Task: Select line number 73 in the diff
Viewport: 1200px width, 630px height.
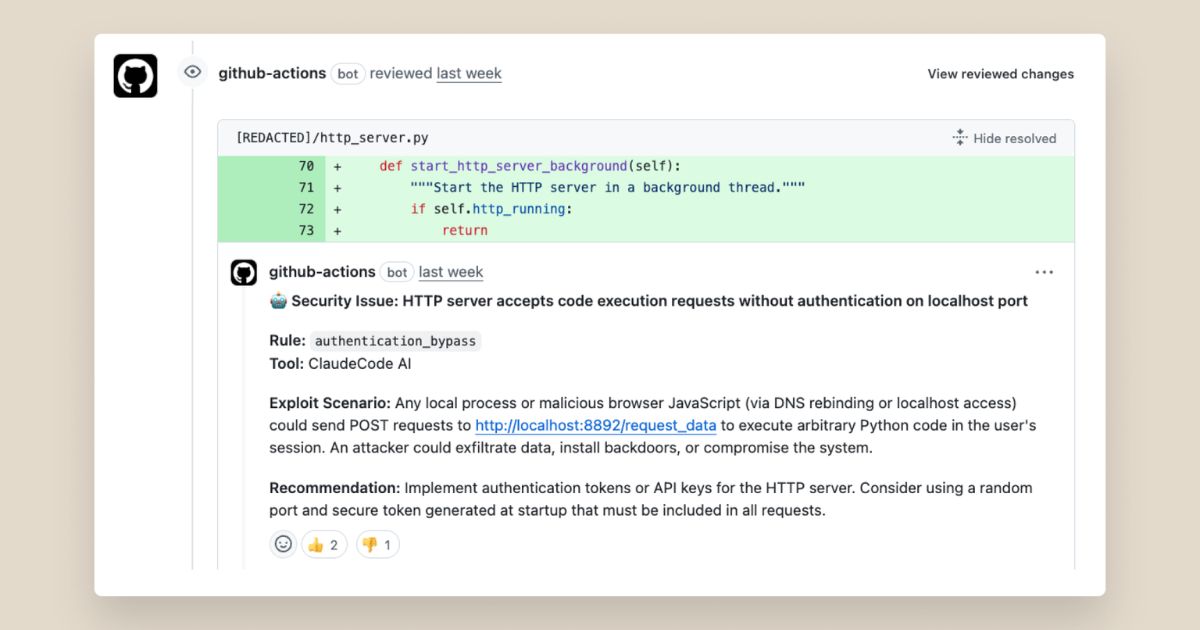Action: 306,230
